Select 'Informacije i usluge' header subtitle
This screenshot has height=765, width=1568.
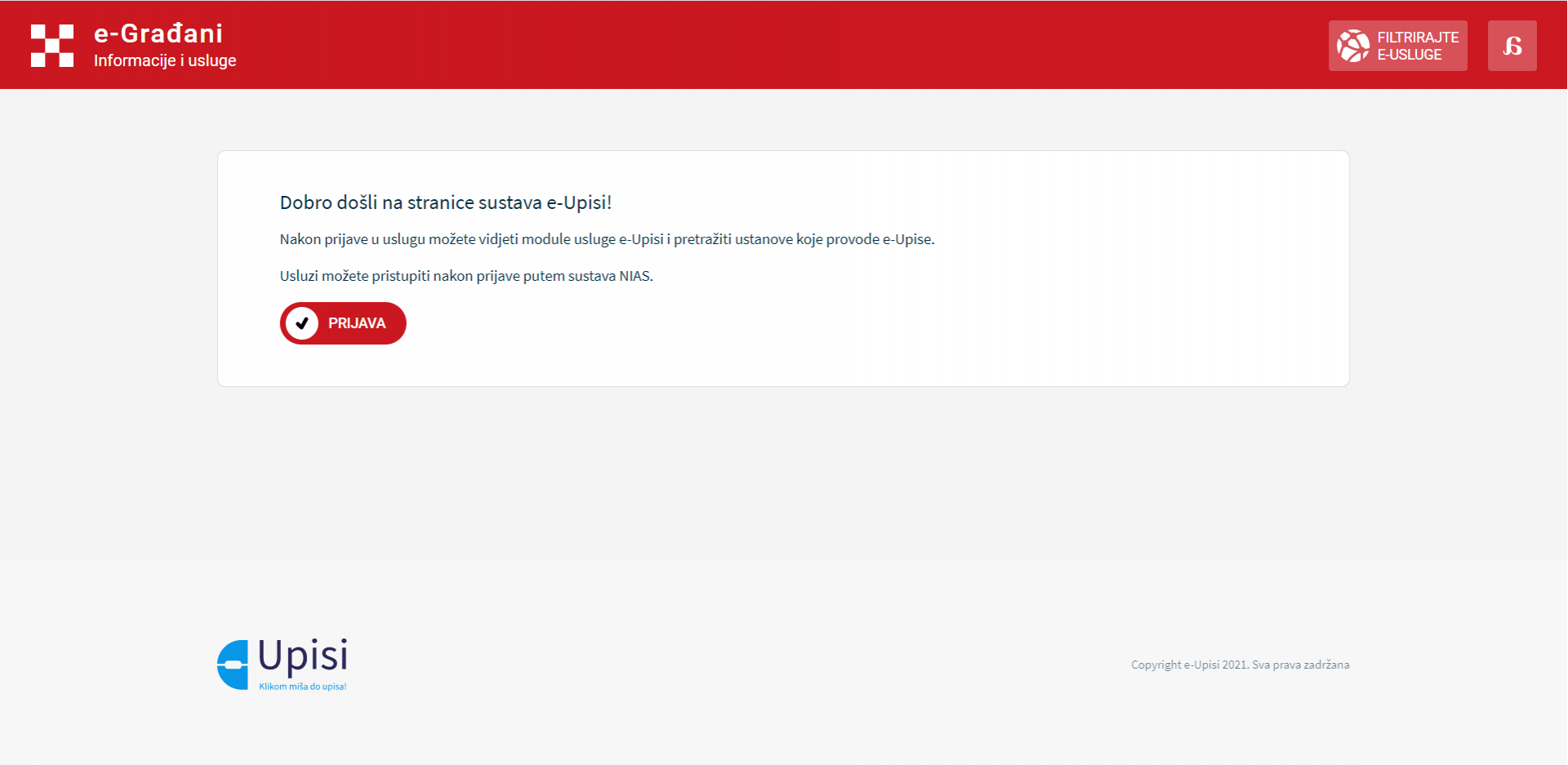click(x=164, y=60)
